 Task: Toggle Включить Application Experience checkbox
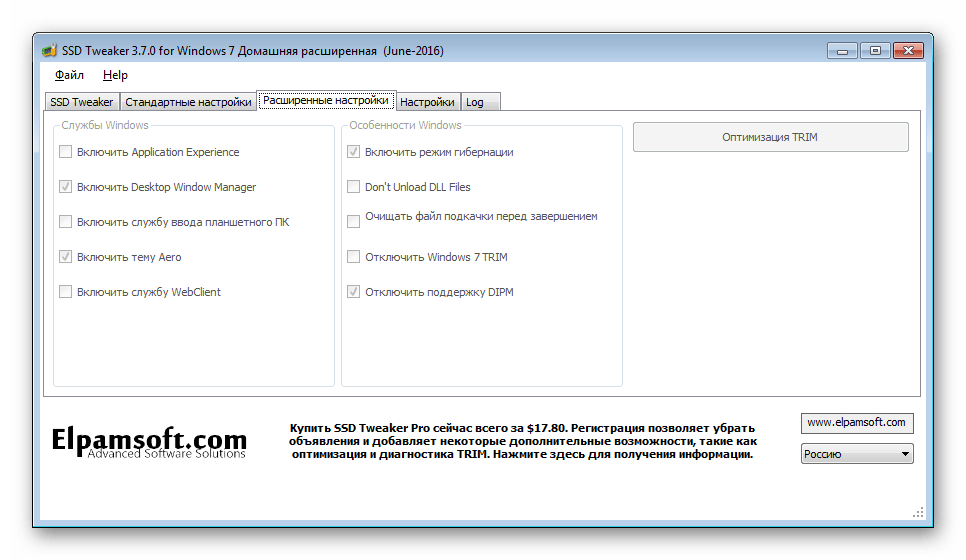(x=65, y=152)
